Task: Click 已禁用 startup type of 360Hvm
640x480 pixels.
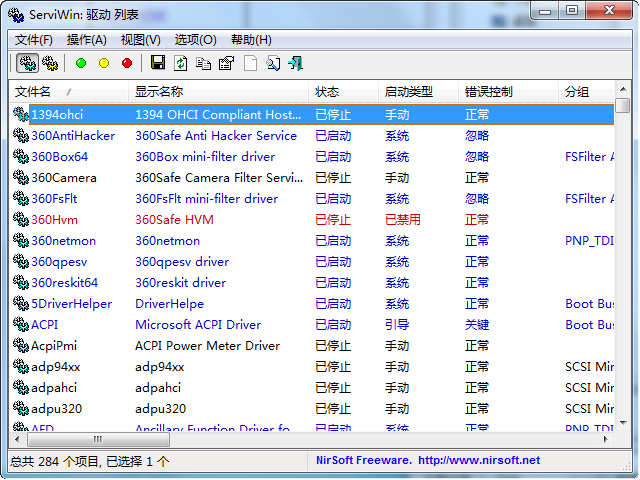Action: coord(403,220)
